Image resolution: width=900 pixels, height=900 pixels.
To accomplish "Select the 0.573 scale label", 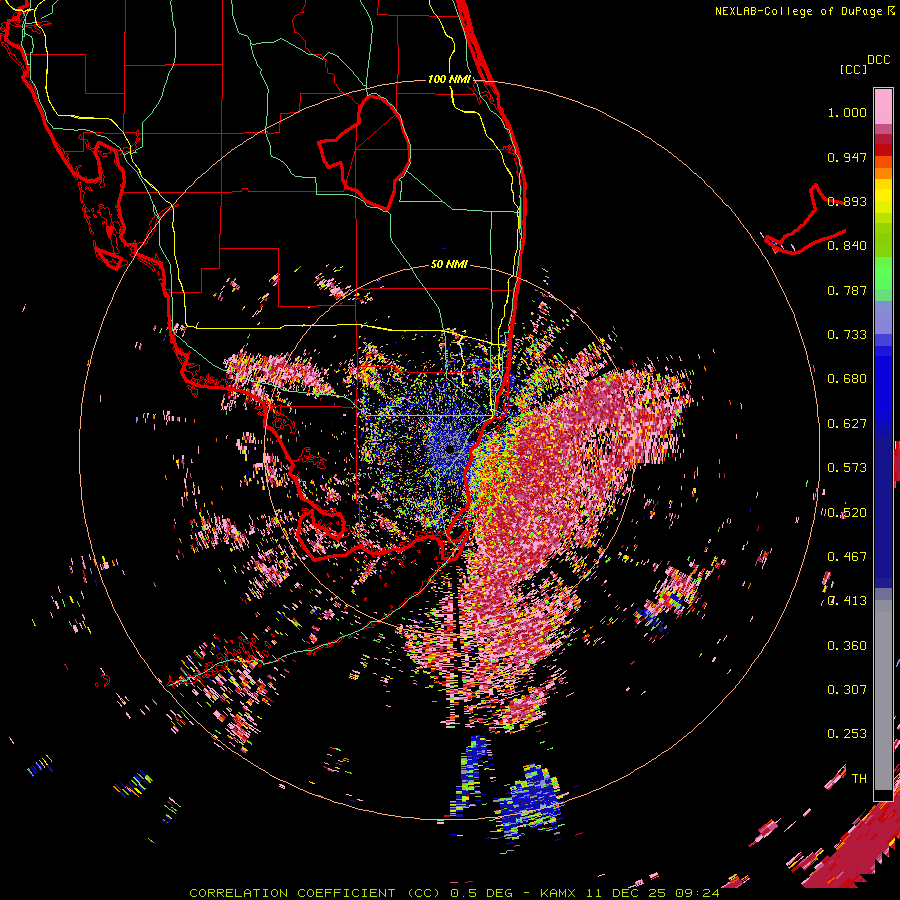I will [847, 468].
